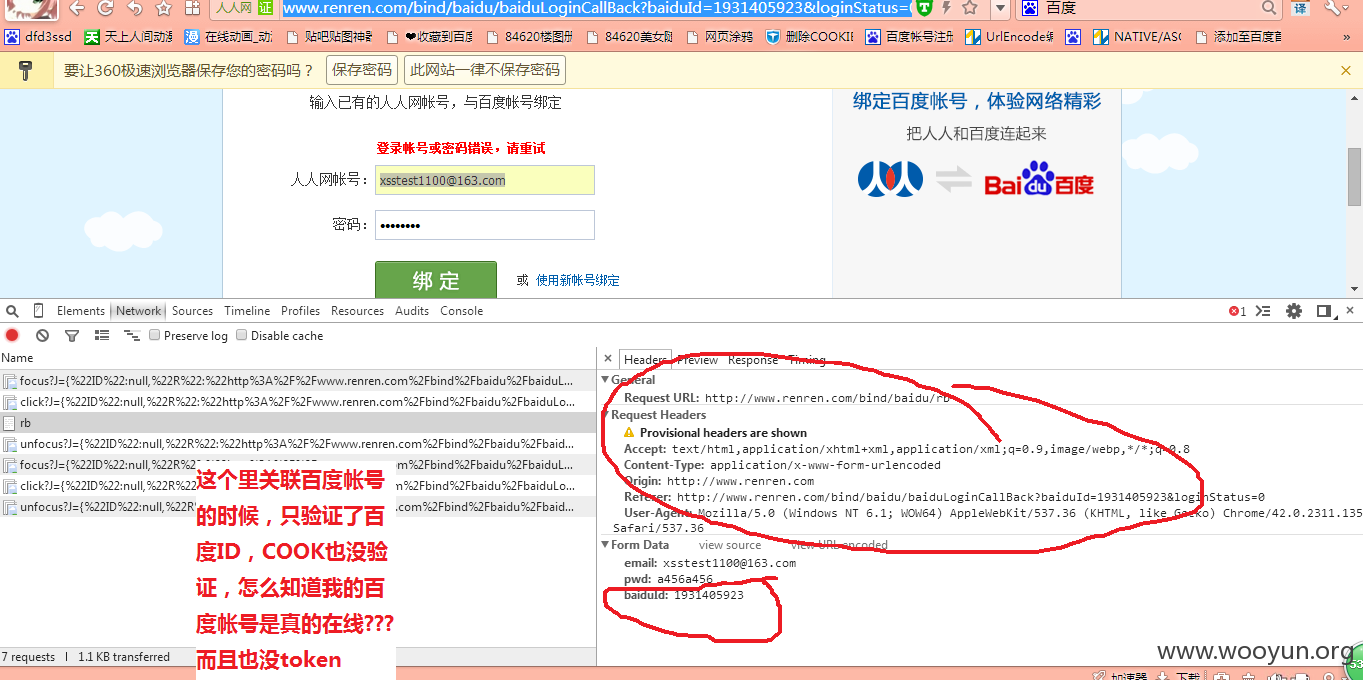Viewport: 1363px width, 680px height.
Task: Collapse the Form Data section
Action: [x=605, y=545]
